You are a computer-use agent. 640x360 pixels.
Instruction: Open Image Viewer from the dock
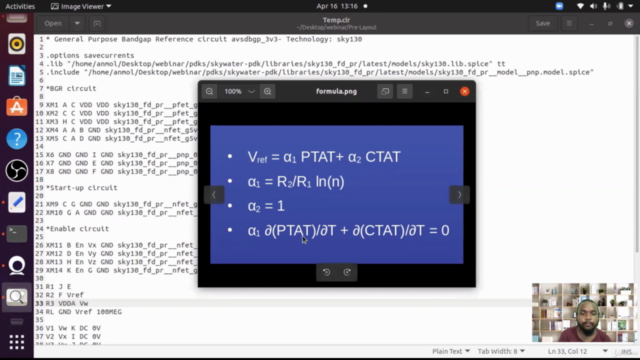click(x=17, y=298)
